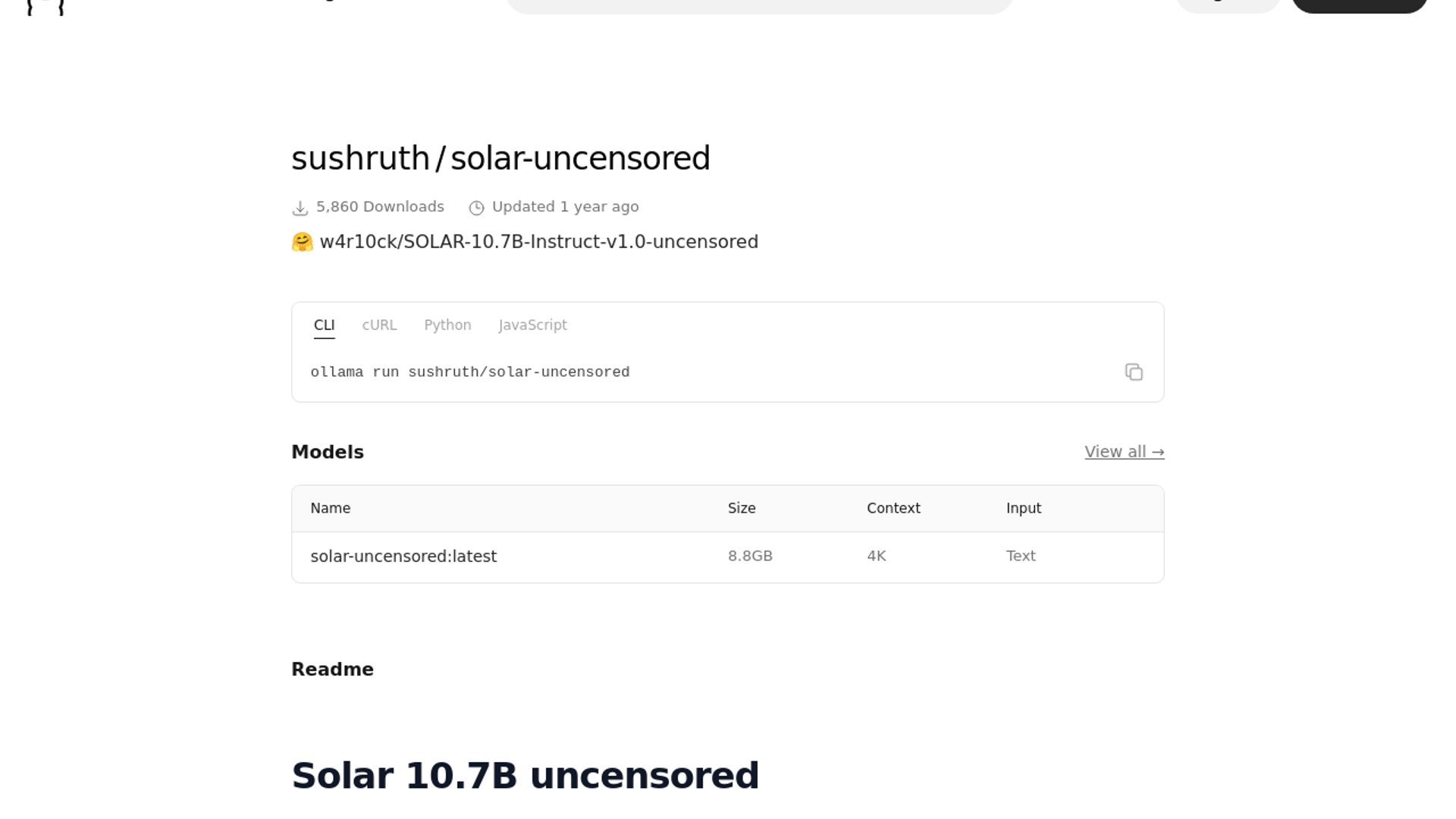
Task: Open the JavaScript tab
Action: [x=532, y=325]
